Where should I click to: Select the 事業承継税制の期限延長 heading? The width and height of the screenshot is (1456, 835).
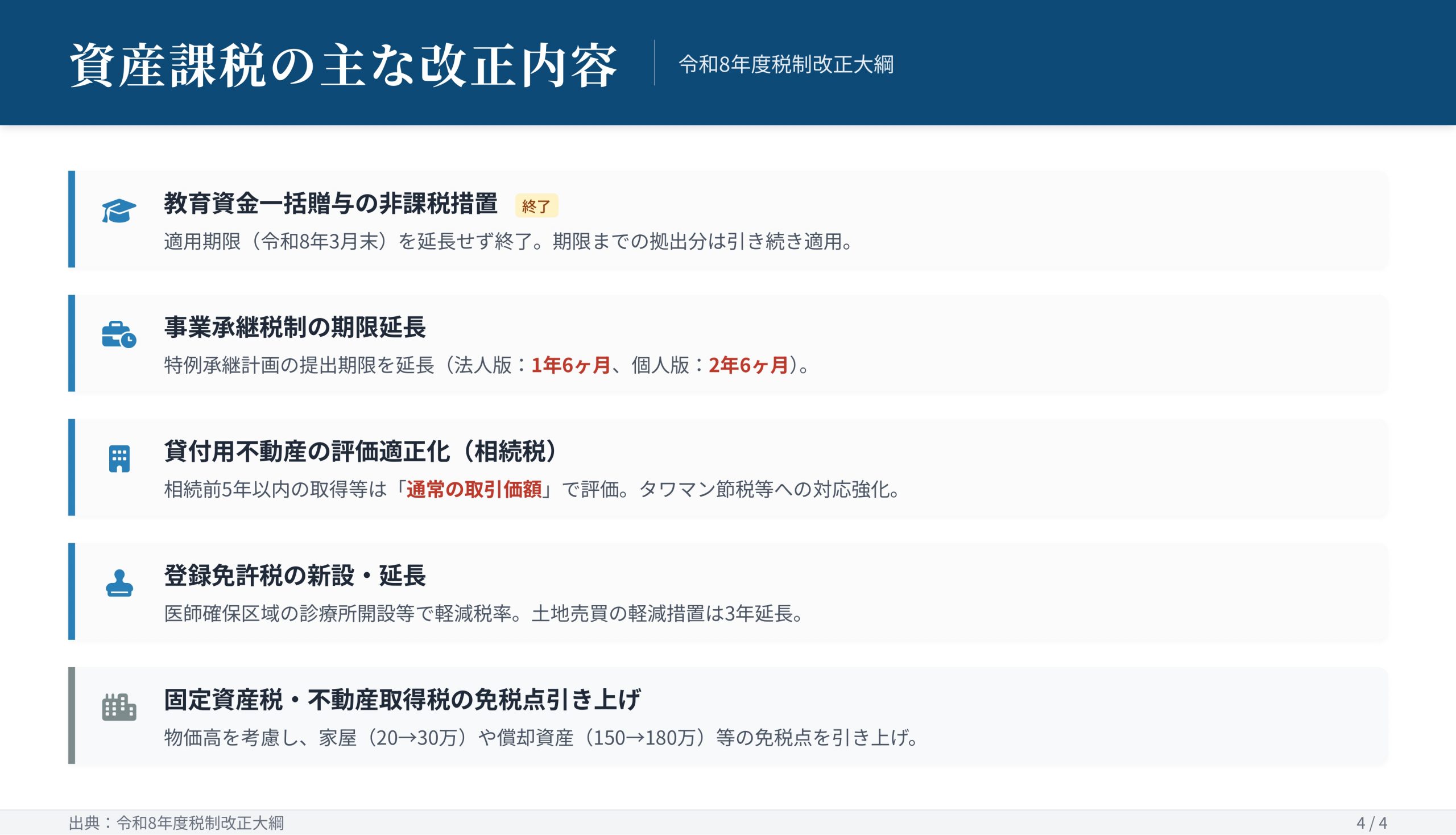pos(295,328)
